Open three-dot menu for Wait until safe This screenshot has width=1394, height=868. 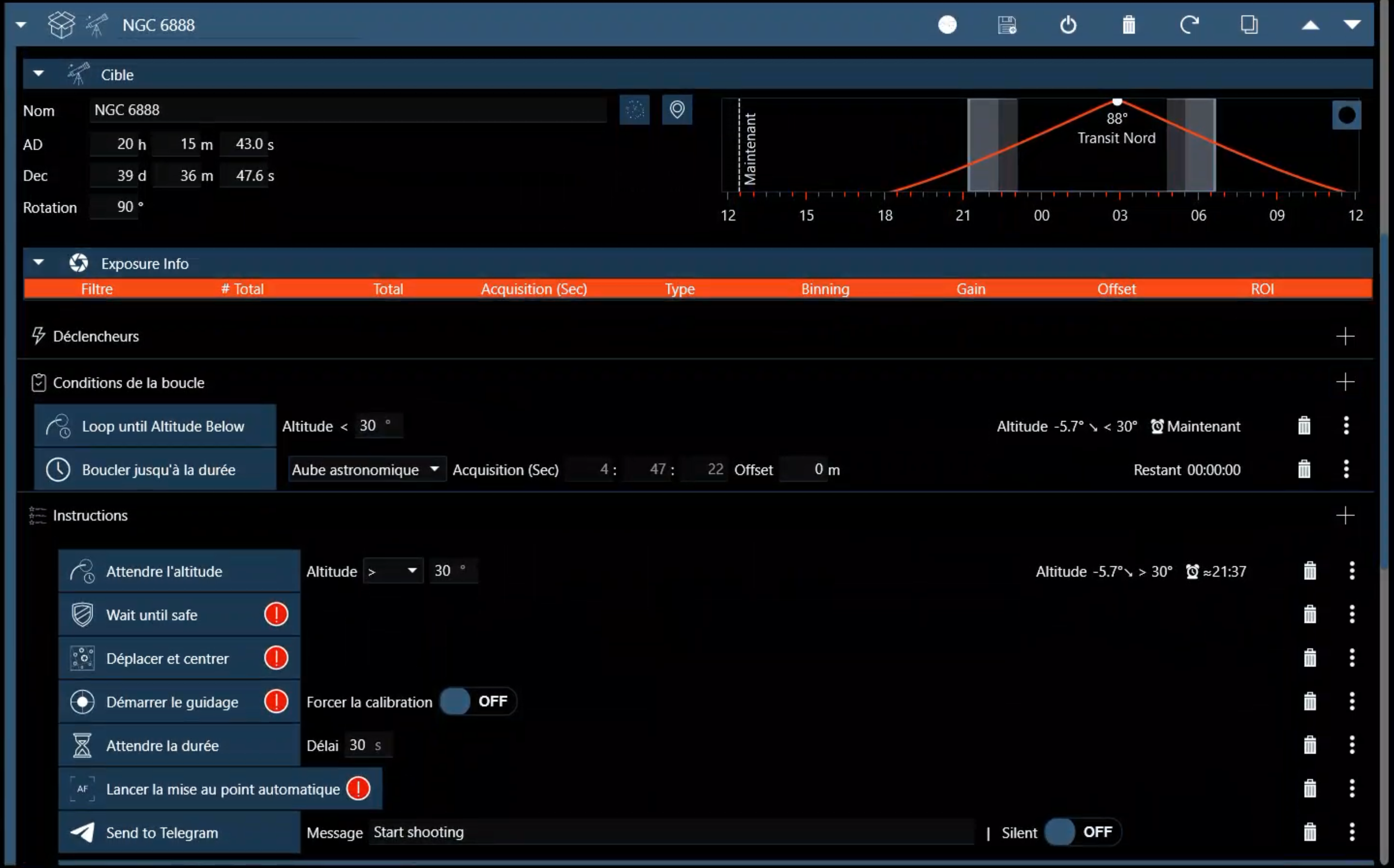[x=1352, y=614]
